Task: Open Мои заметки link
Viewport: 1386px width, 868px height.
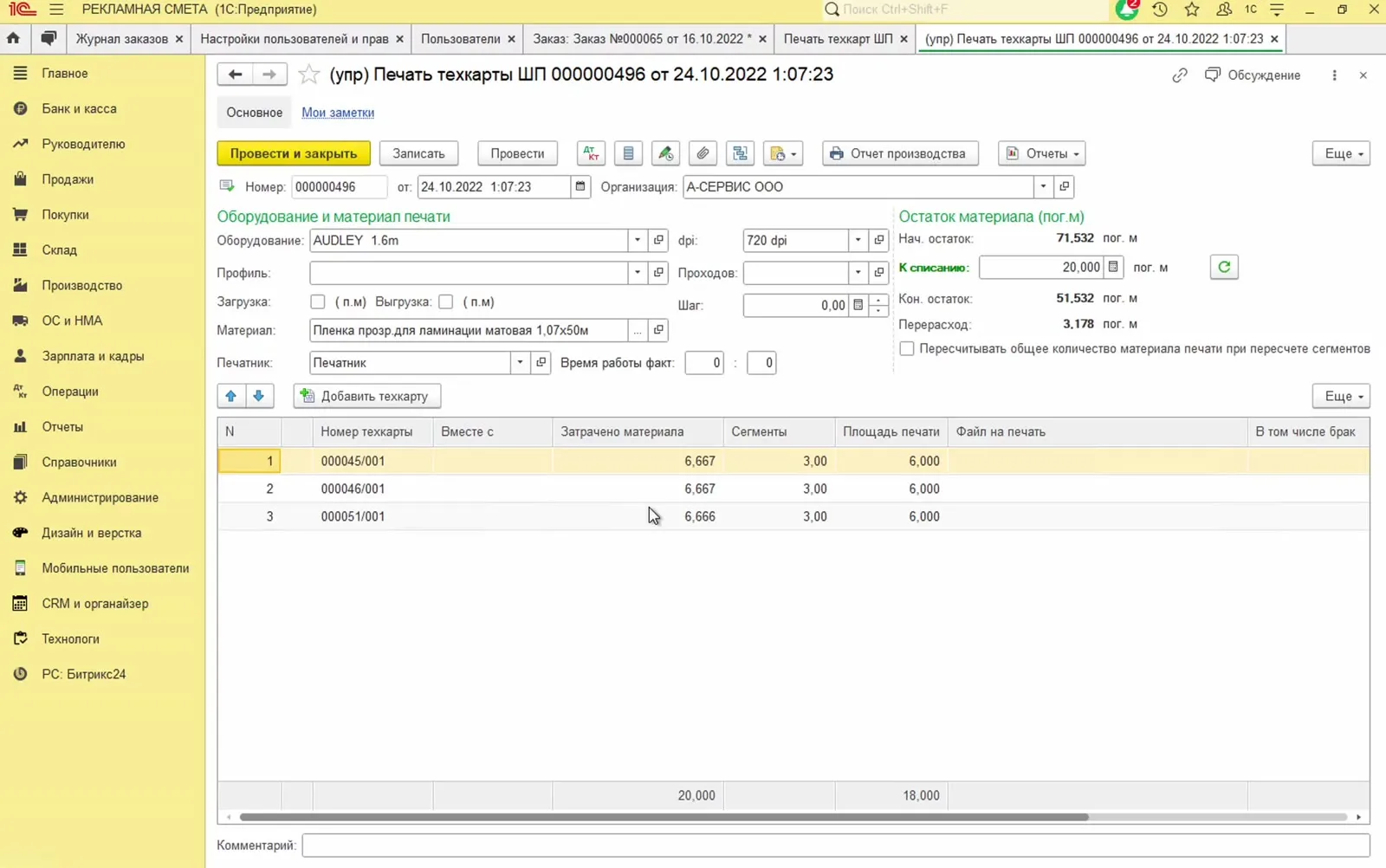Action: click(338, 113)
